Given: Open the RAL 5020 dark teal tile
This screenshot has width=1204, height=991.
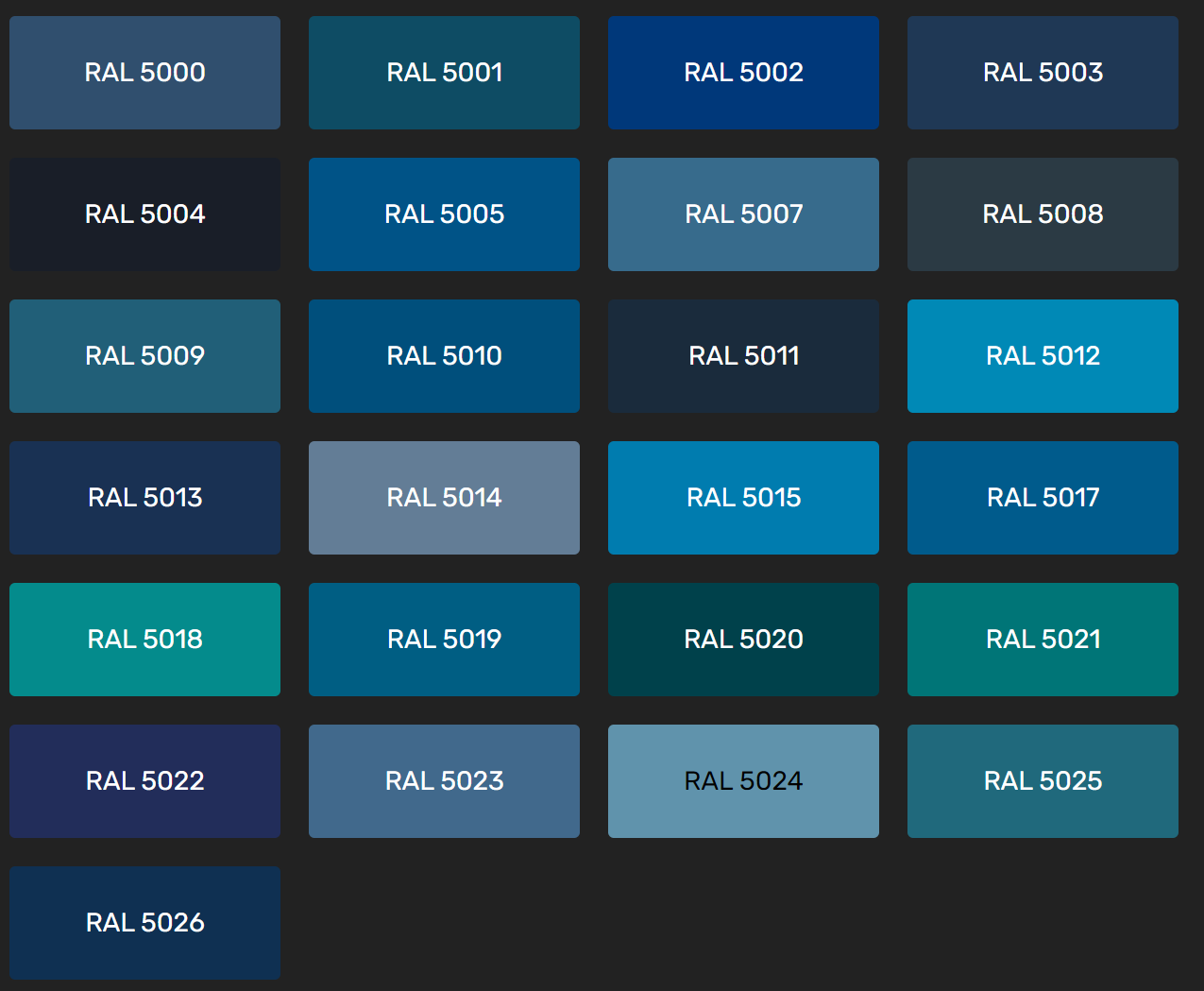Looking at the screenshot, I should pyautogui.click(x=743, y=640).
